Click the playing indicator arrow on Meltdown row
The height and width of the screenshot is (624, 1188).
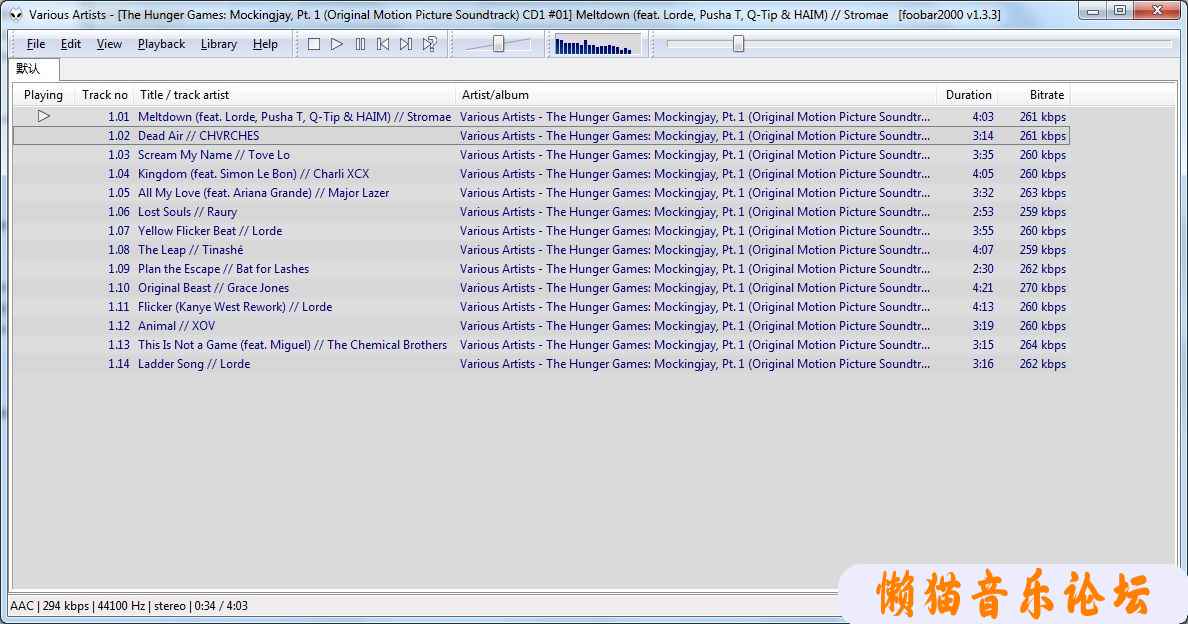pos(44,116)
